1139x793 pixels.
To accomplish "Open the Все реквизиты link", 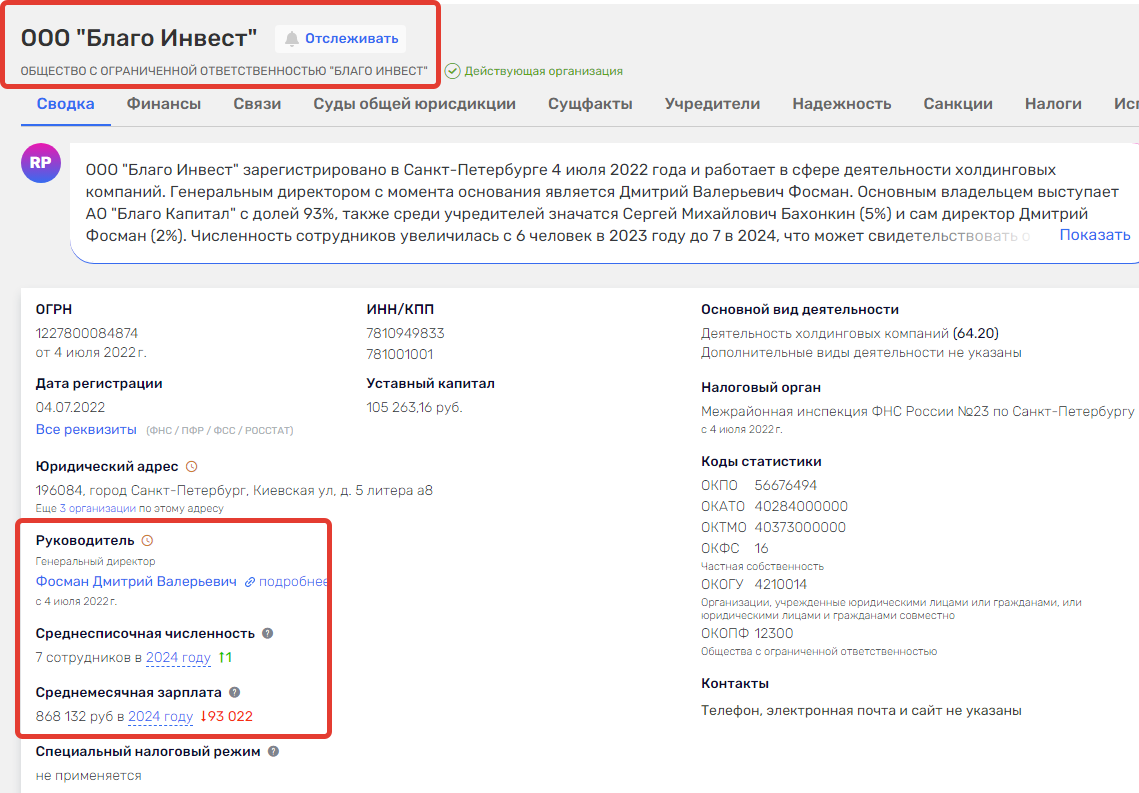I will tap(86, 430).
